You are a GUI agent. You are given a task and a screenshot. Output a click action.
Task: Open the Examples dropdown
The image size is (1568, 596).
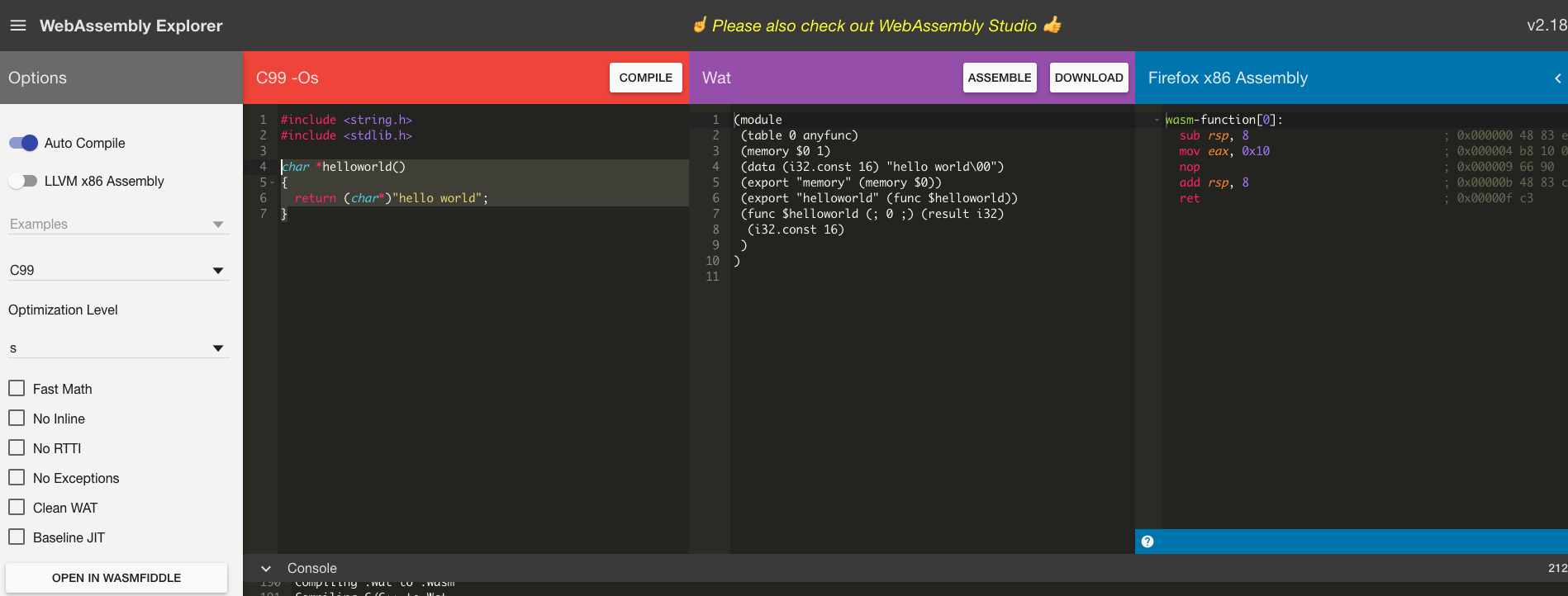(117, 224)
